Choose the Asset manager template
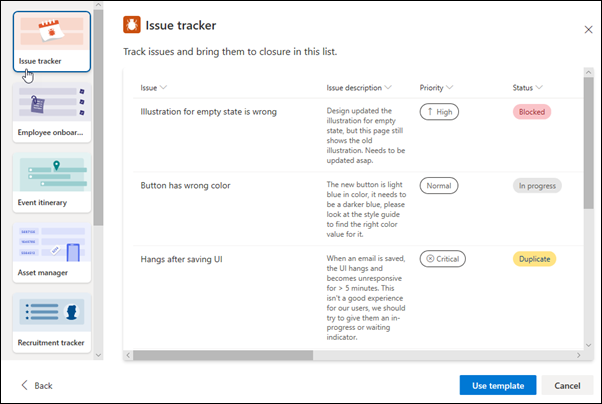The image size is (602, 404). pyautogui.click(x=52, y=253)
